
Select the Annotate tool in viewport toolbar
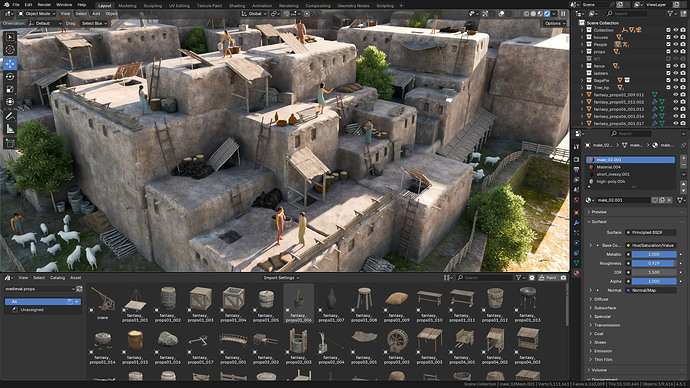10,116
